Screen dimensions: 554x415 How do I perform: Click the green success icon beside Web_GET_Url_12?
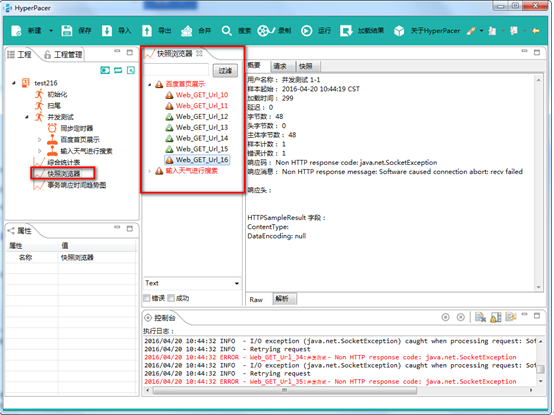pyautogui.click(x=170, y=117)
